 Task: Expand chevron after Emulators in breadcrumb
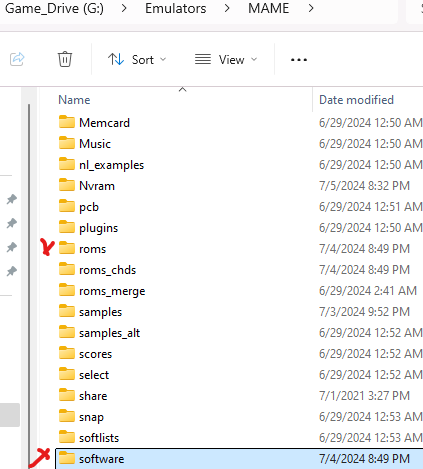point(227,8)
